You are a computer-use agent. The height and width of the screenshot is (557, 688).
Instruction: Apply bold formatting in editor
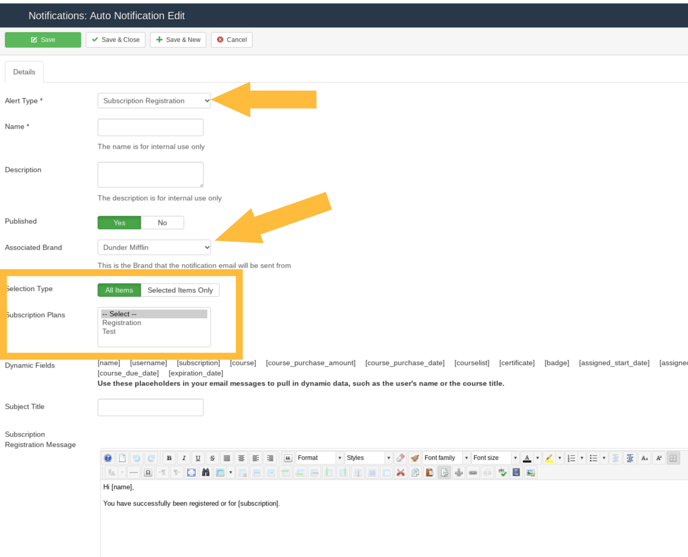point(169,458)
